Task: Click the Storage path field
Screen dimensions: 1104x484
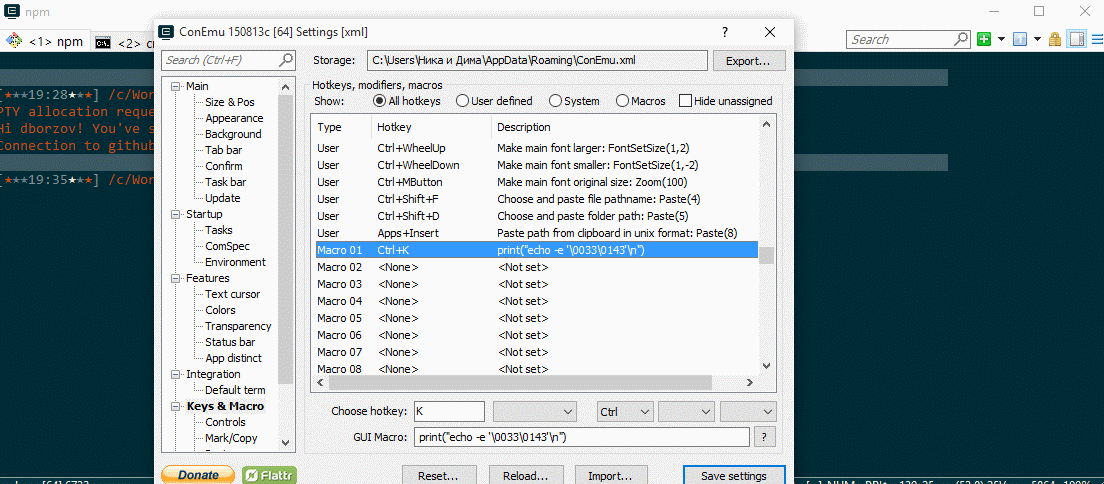Action: coord(537,61)
